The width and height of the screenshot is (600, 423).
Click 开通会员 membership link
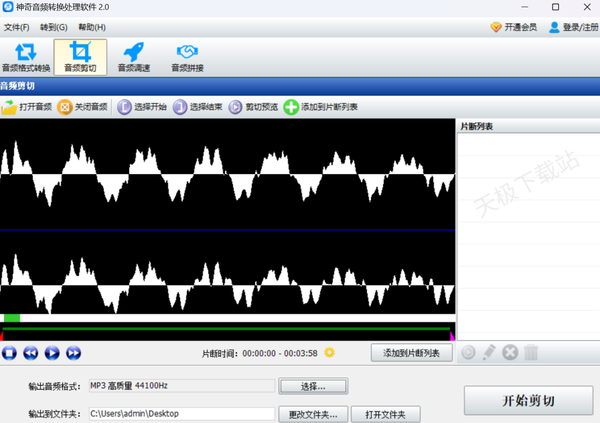[x=513, y=27]
